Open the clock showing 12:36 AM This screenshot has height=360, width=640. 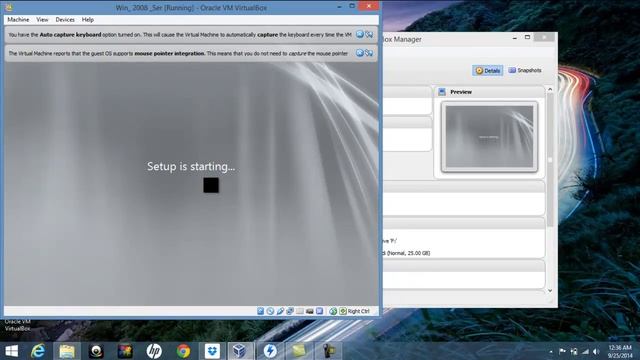(620, 351)
